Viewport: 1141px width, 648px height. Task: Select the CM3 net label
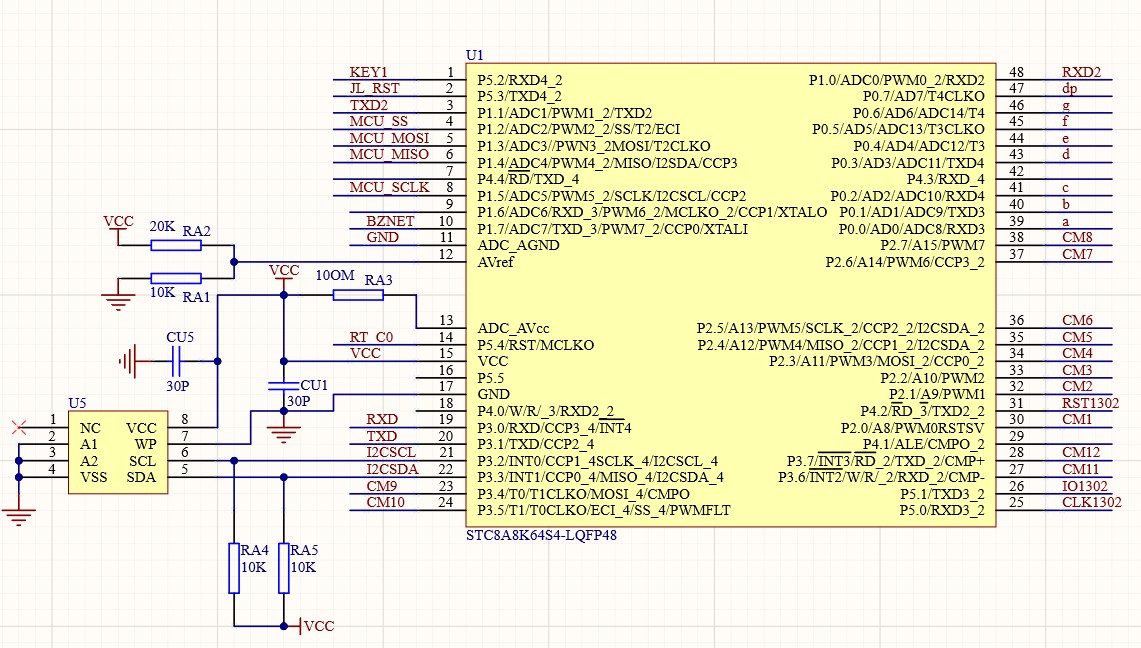tap(1078, 370)
